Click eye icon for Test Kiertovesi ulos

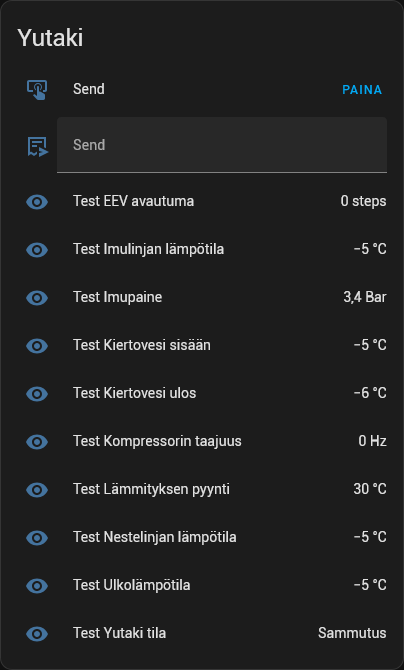click(x=37, y=394)
